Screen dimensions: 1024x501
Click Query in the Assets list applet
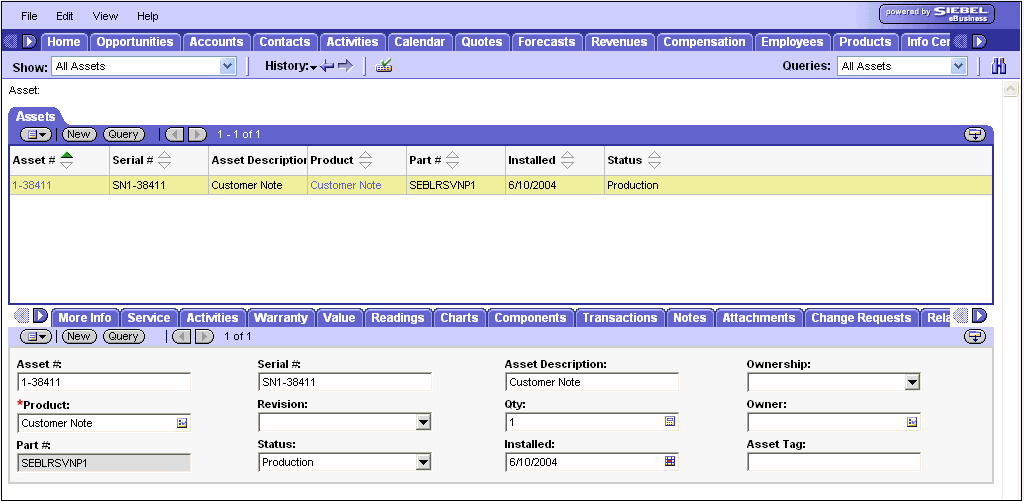(123, 135)
